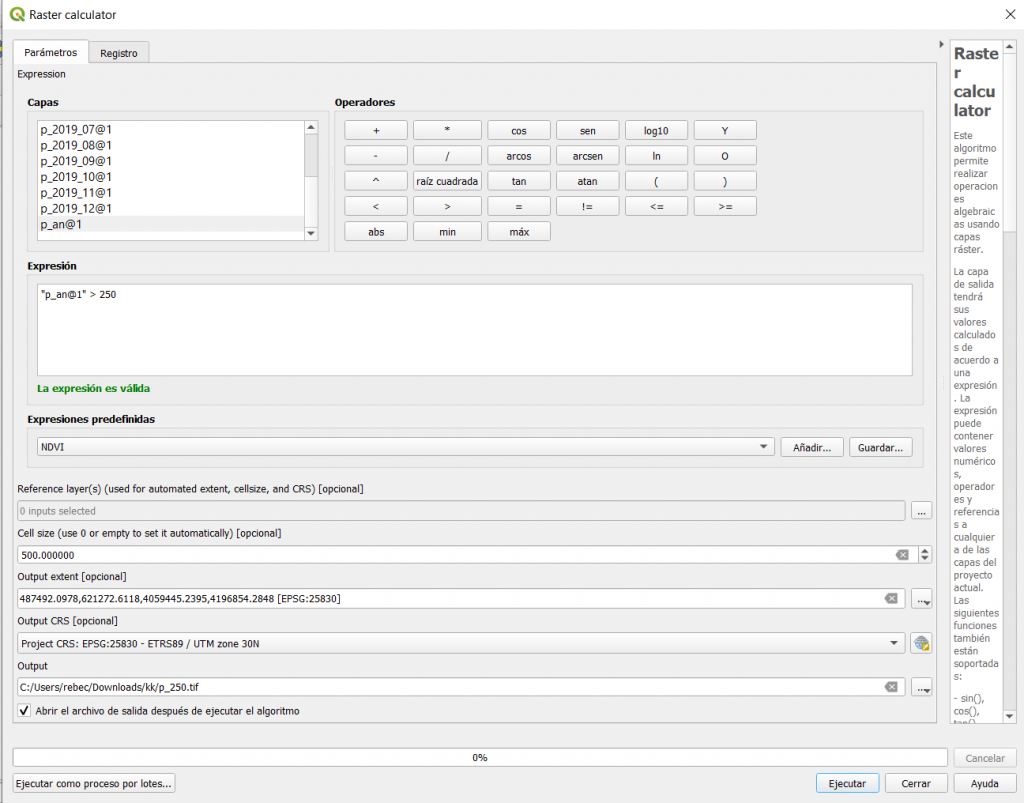Click the Output CRS globe selector icon
This screenshot has height=803, width=1024.
click(921, 643)
